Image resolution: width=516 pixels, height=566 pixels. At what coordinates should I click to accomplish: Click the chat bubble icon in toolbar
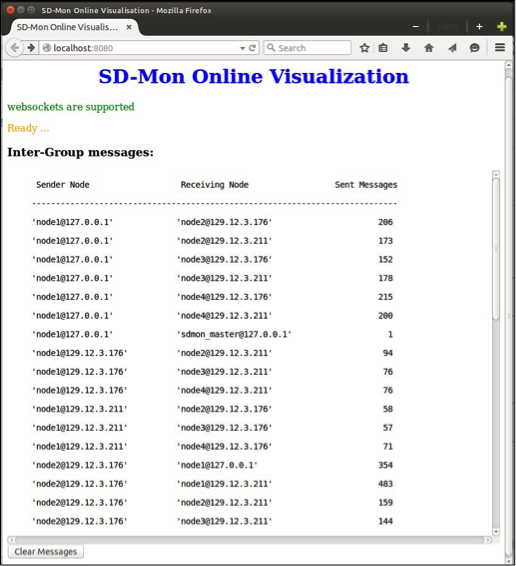474,48
